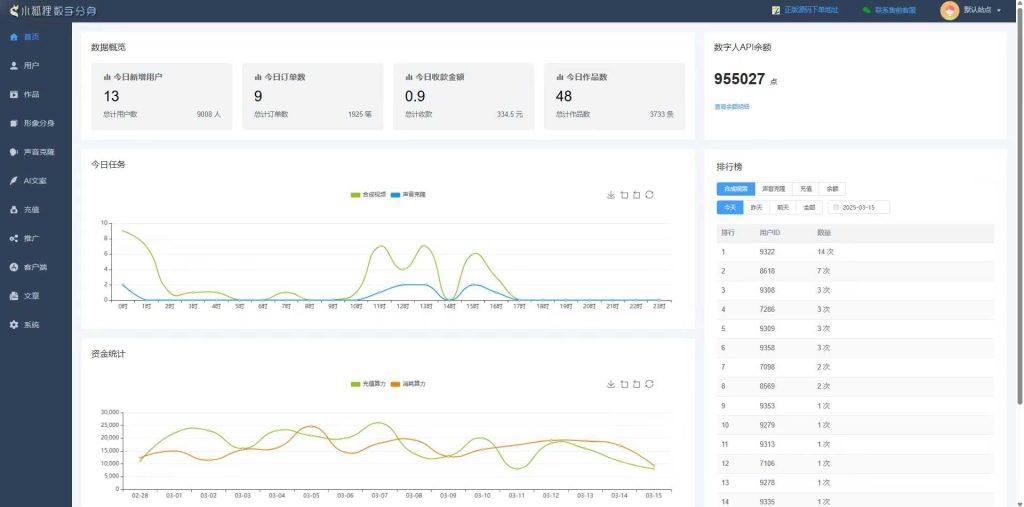Click the 查看余额明细 link
Image resolution: width=1024 pixels, height=507 pixels.
[732, 106]
